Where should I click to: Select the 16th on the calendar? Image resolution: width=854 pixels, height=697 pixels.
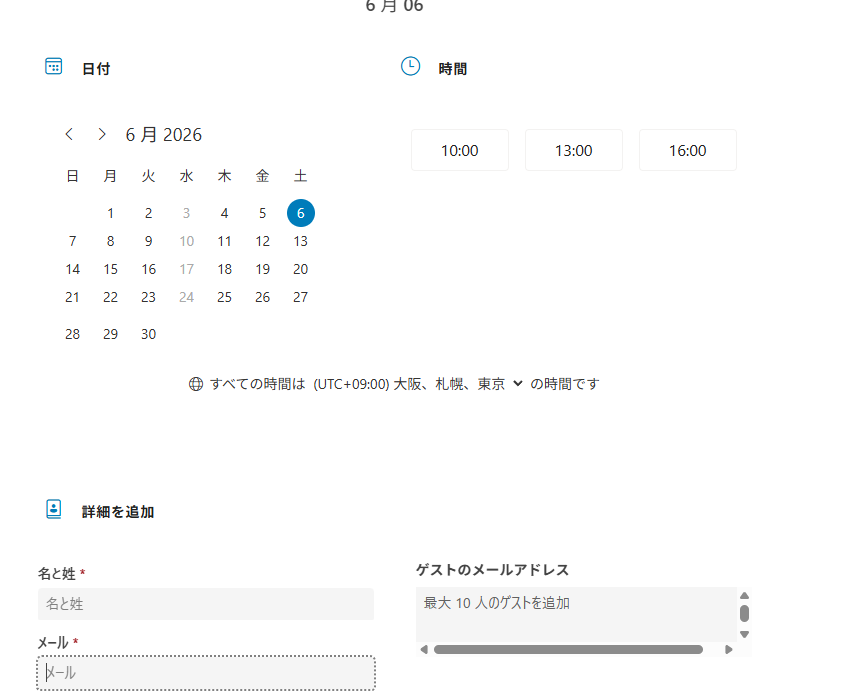[x=149, y=269]
